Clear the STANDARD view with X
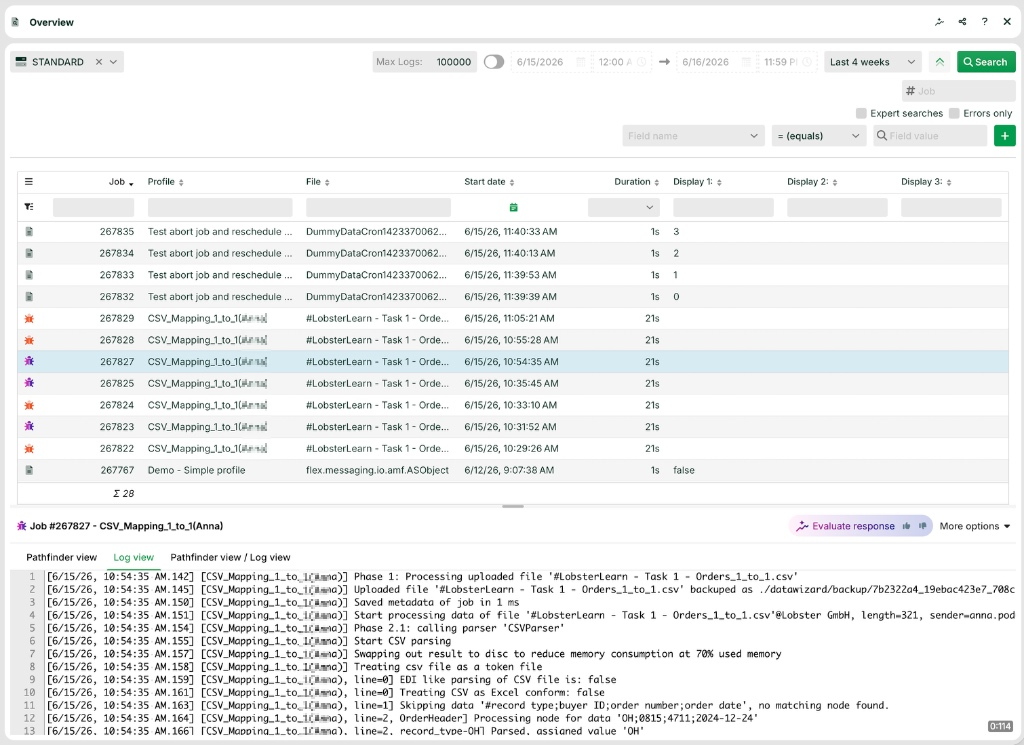This screenshot has width=1024, height=745. click(99, 61)
